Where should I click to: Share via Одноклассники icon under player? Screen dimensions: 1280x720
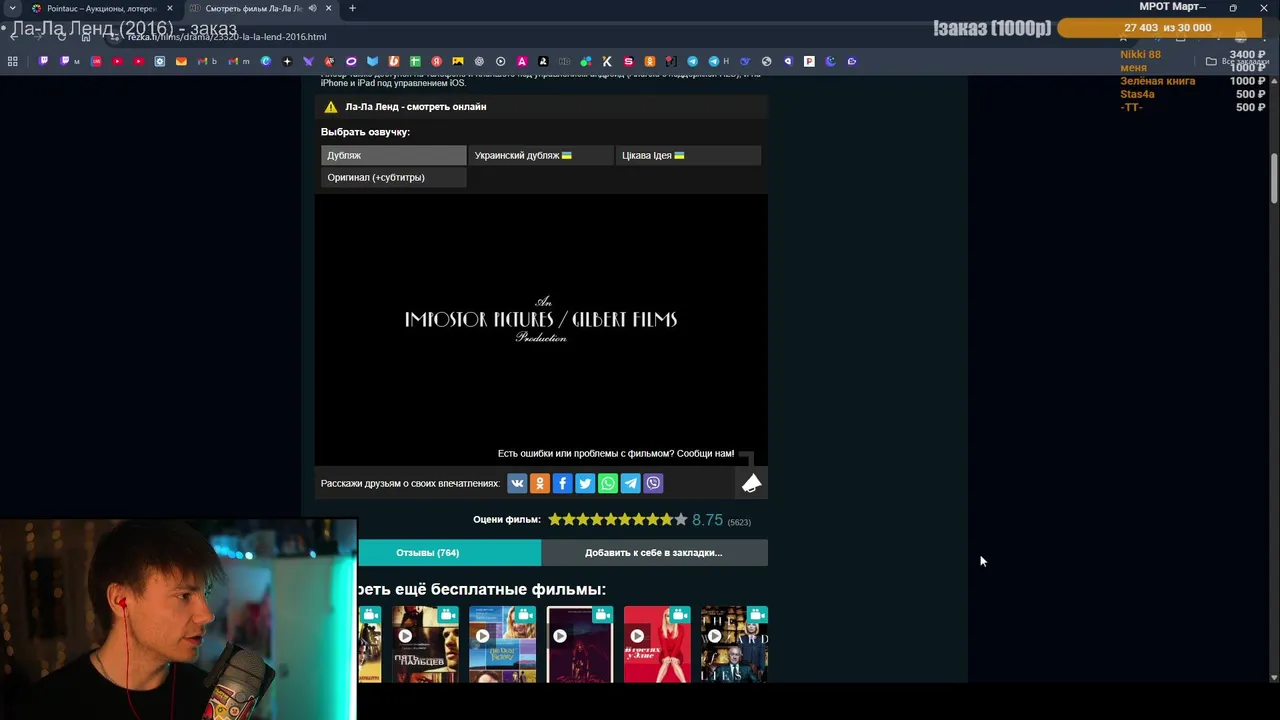click(540, 483)
